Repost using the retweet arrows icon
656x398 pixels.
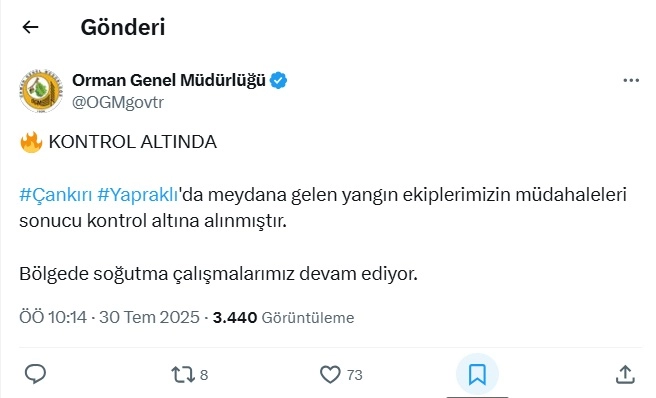(183, 375)
